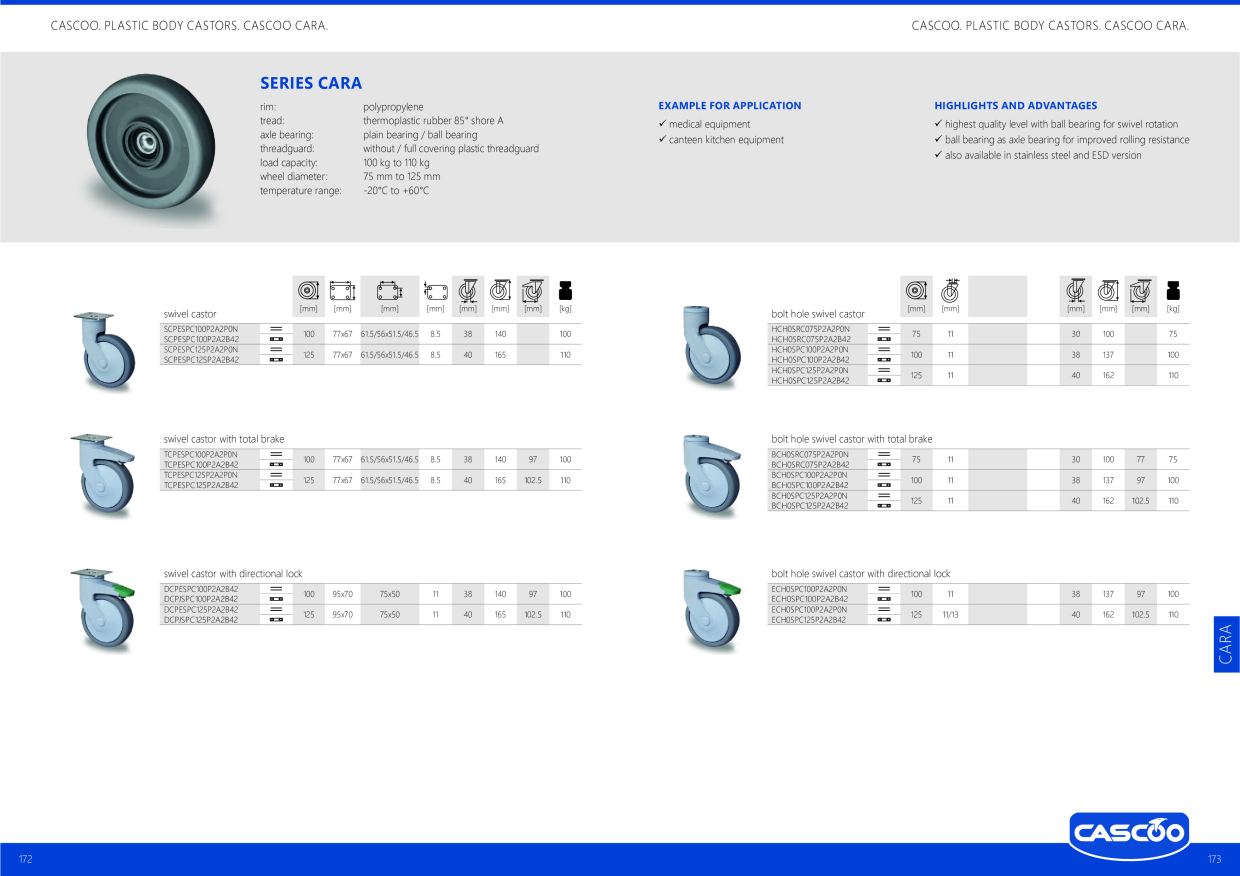This screenshot has height=876, width=1240.
Task: Click the right page header 'CASCOO. PLASTIC BODY CASTORS. CASCOO CARA.'
Action: (x=1050, y=25)
